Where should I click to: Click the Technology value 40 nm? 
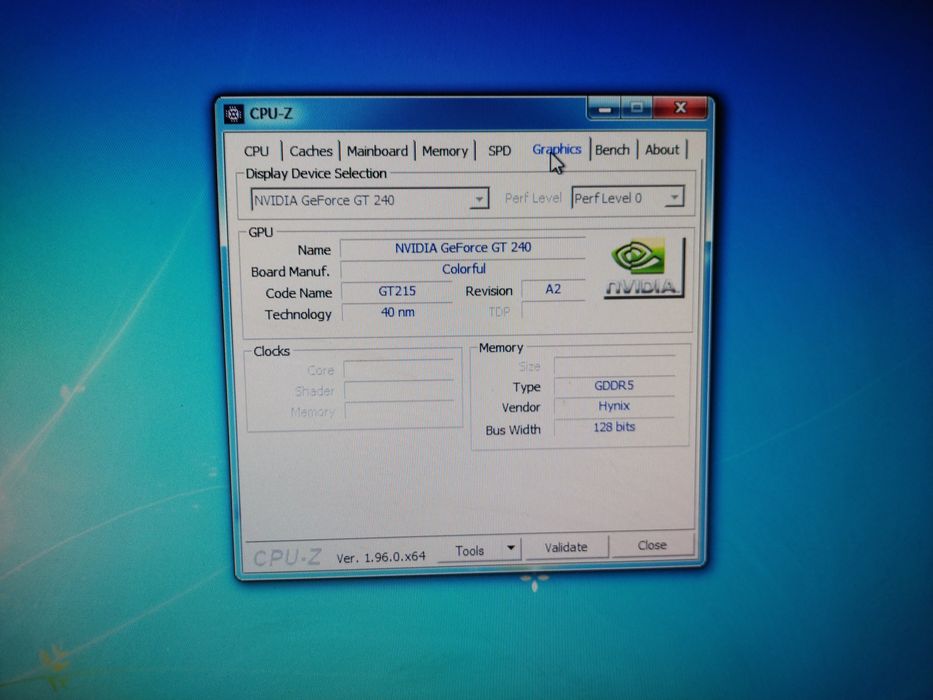pos(397,312)
